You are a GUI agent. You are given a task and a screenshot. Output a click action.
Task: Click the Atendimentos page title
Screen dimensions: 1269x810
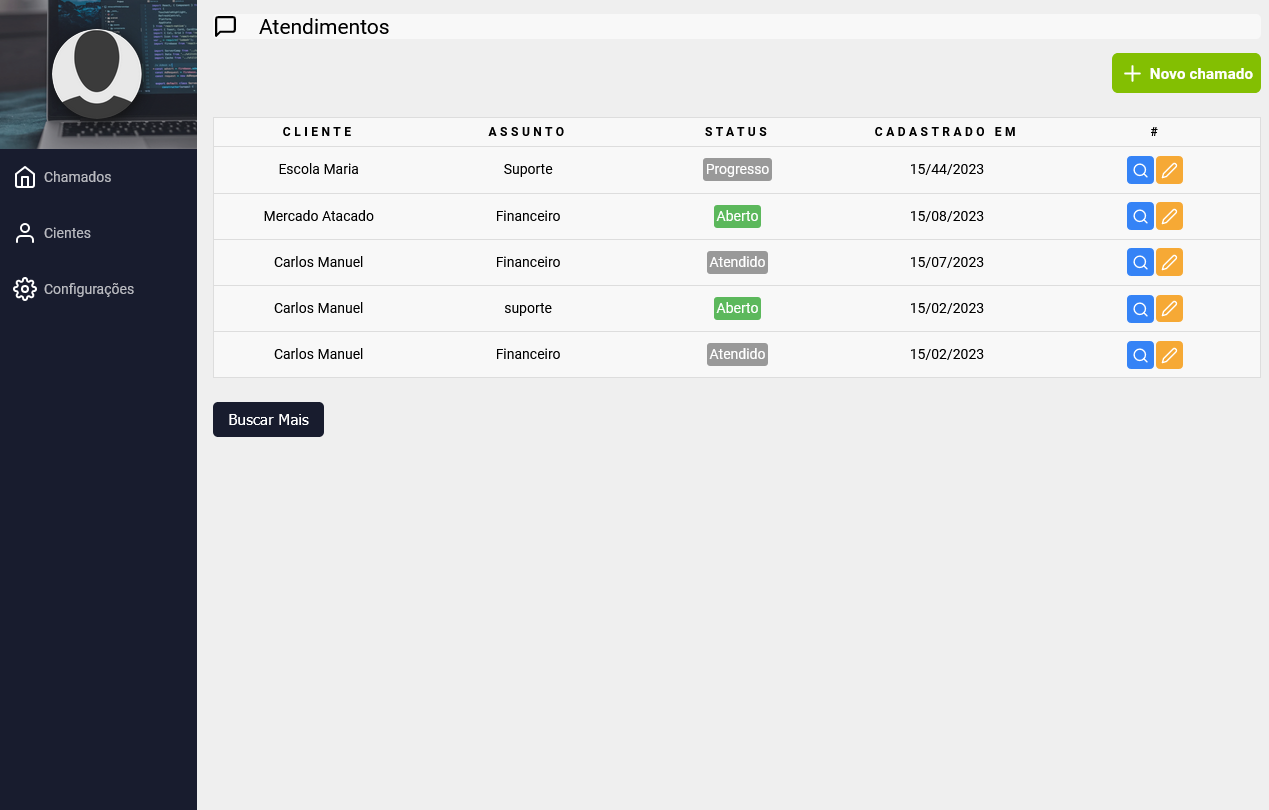coord(324,27)
